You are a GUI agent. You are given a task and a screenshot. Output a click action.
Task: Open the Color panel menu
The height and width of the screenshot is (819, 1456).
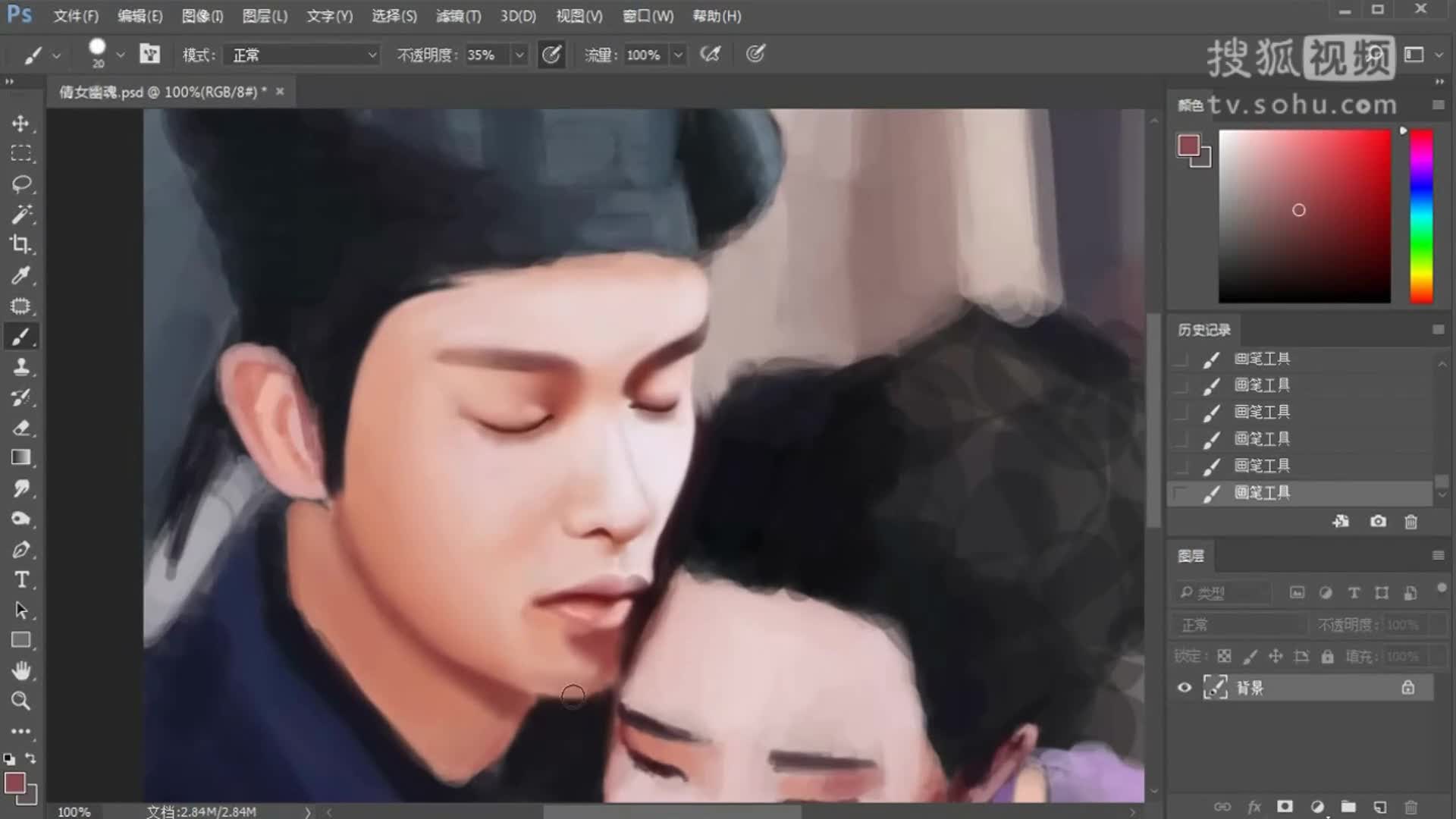(x=1438, y=105)
